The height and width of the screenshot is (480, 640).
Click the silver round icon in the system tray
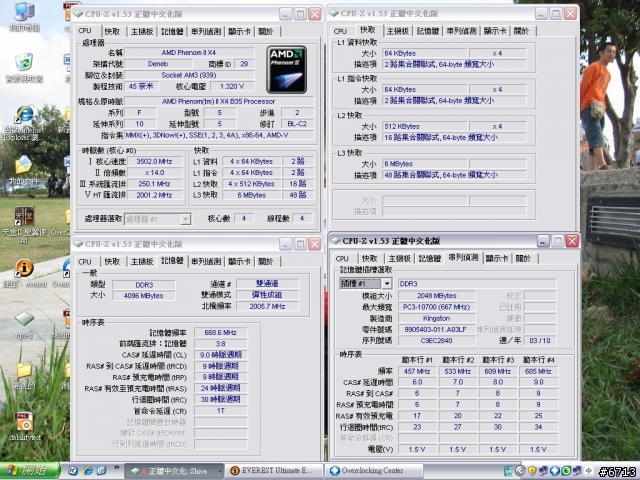coord(520,471)
